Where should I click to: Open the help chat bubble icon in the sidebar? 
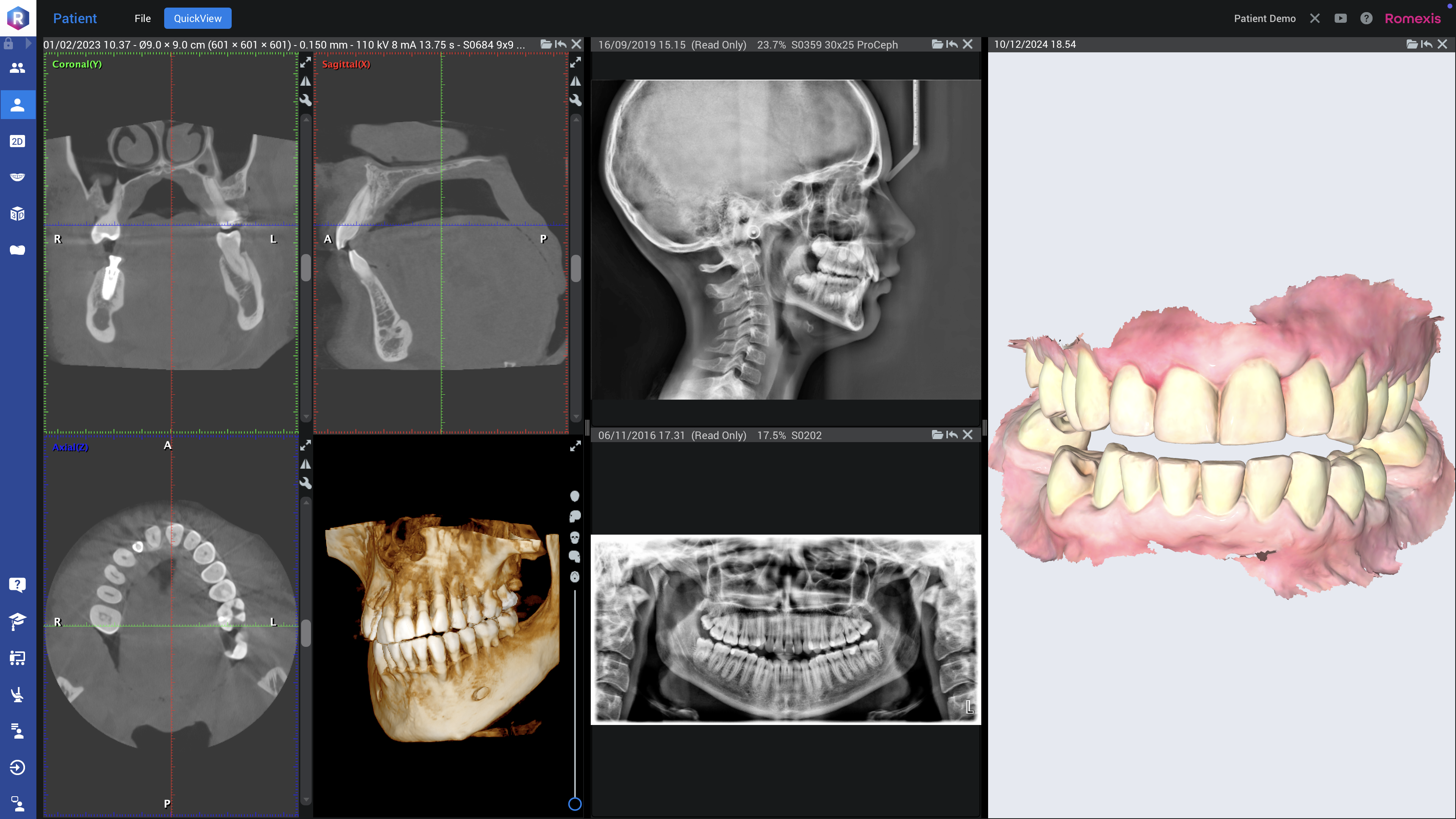[17, 584]
